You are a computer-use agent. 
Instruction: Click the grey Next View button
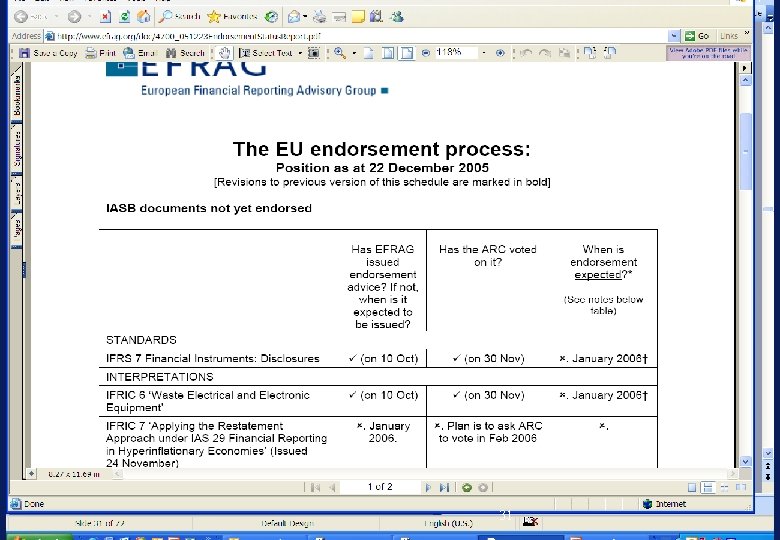[483, 488]
